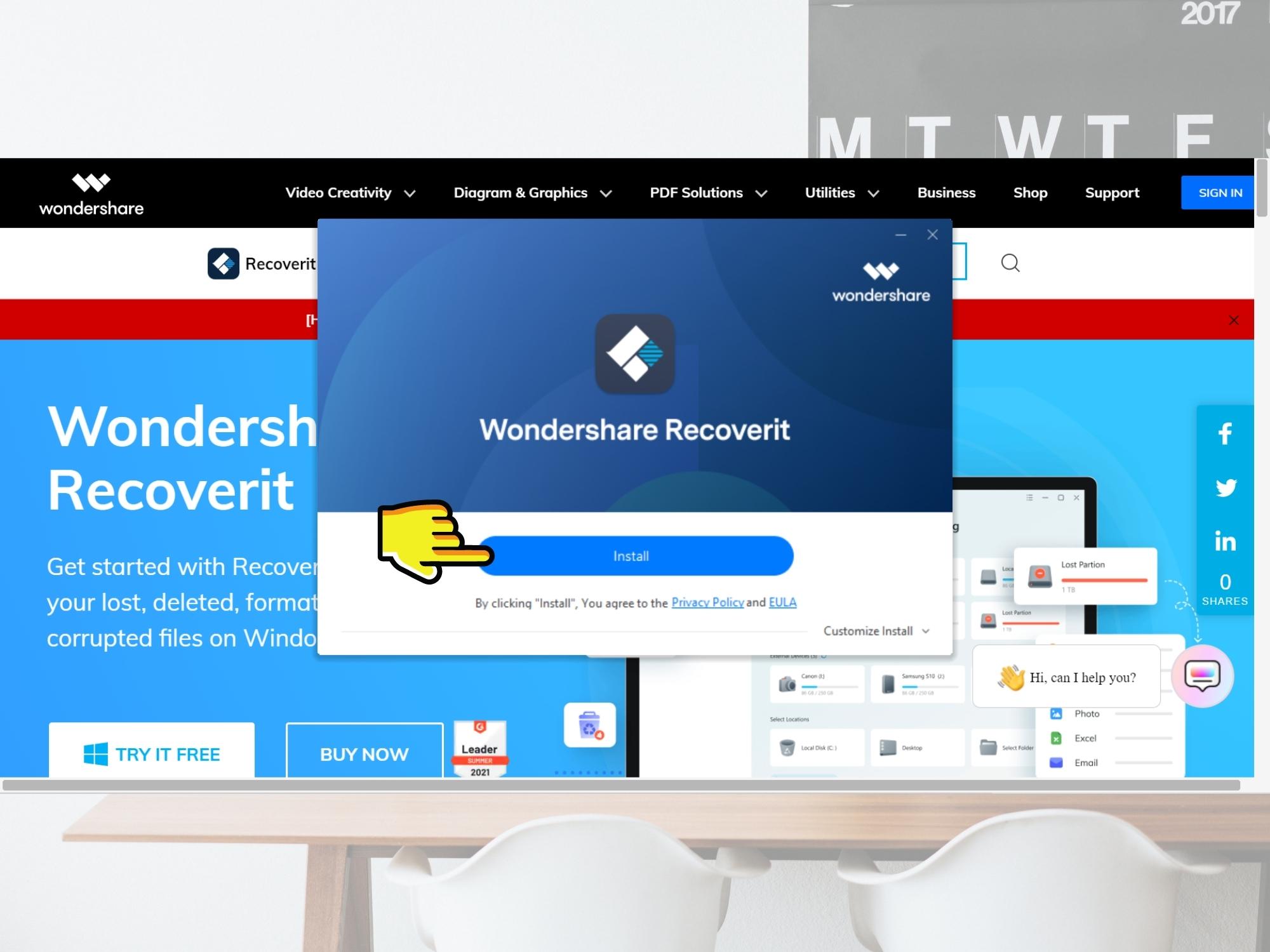Viewport: 1270px width, 952px height.
Task: Click the Wondershare Recoverit app icon
Action: click(634, 356)
